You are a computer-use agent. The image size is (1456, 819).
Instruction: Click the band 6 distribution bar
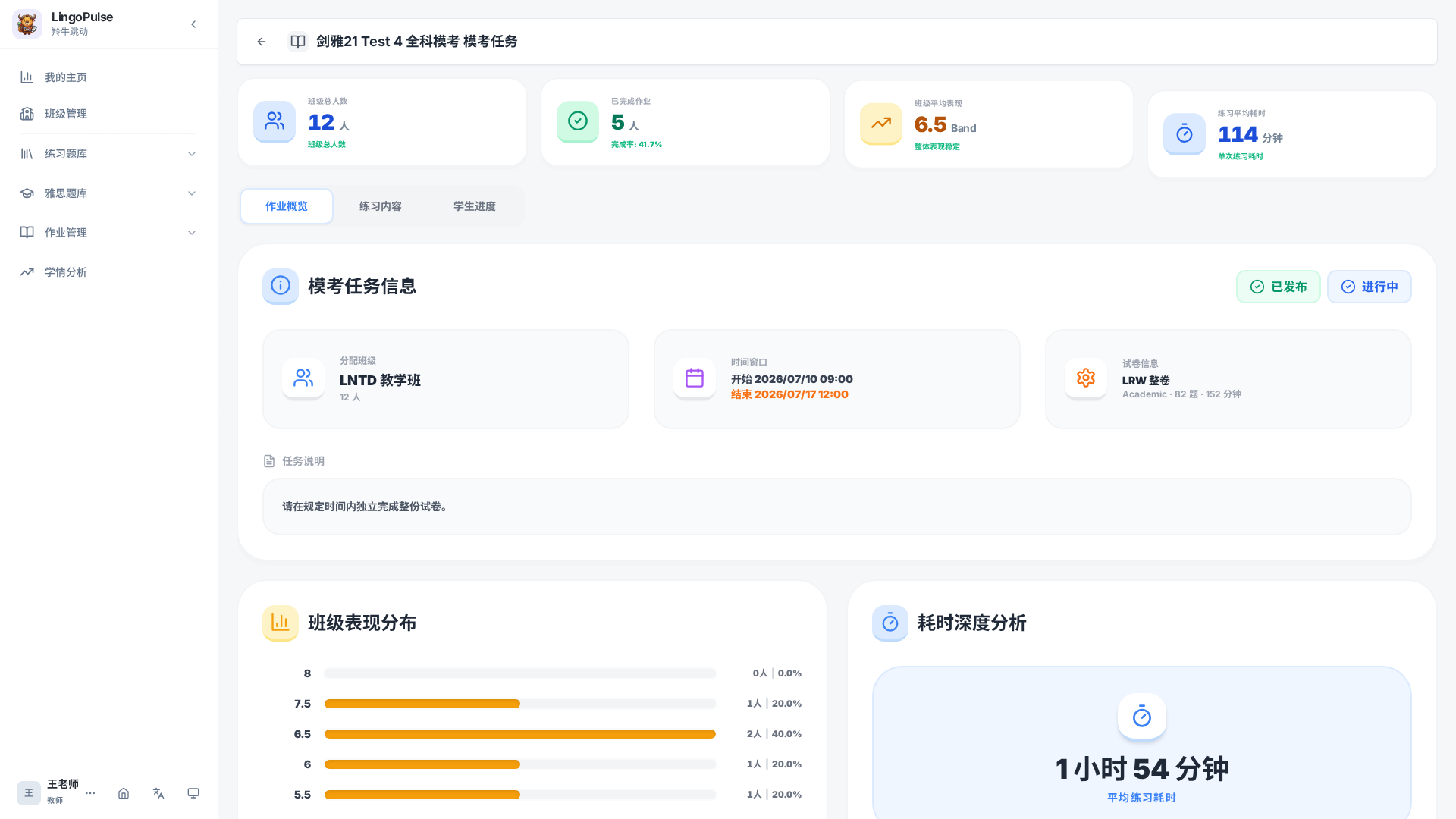point(520,764)
